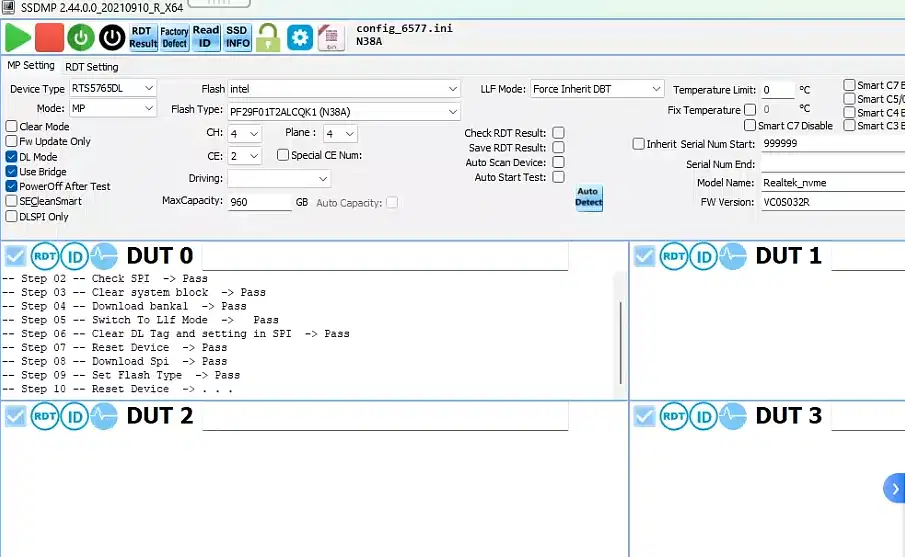Tick the Smart C7 Disable checkbox
Image resolution: width=905 pixels, height=557 pixels.
tap(750, 125)
